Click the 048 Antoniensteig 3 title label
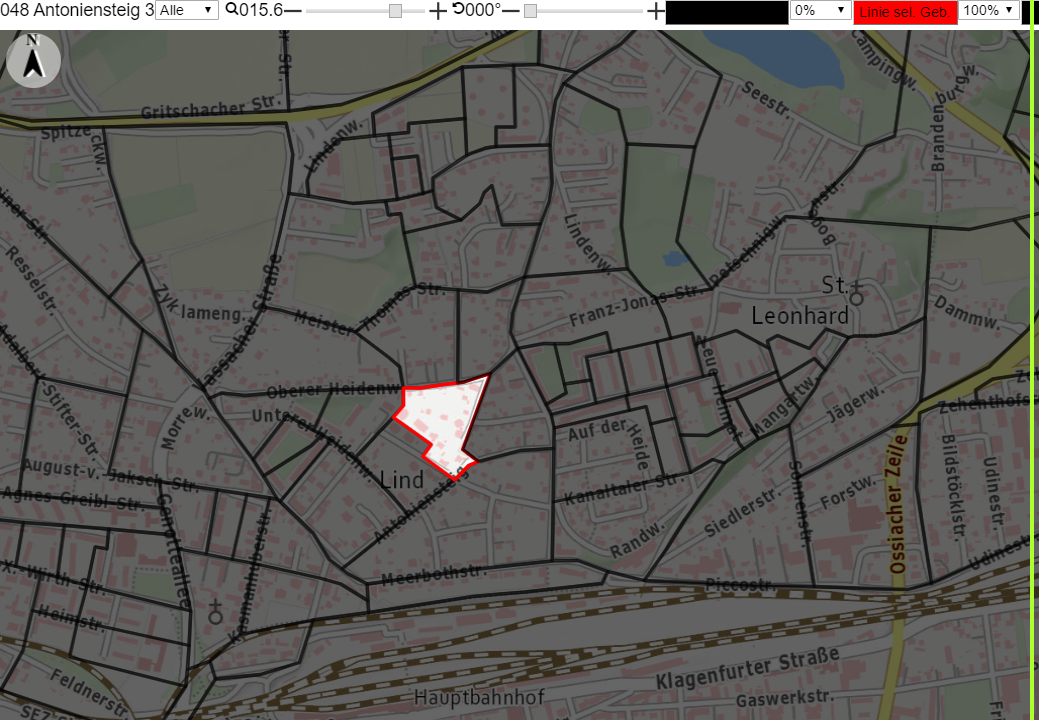Image resolution: width=1039 pixels, height=720 pixels. click(x=77, y=10)
